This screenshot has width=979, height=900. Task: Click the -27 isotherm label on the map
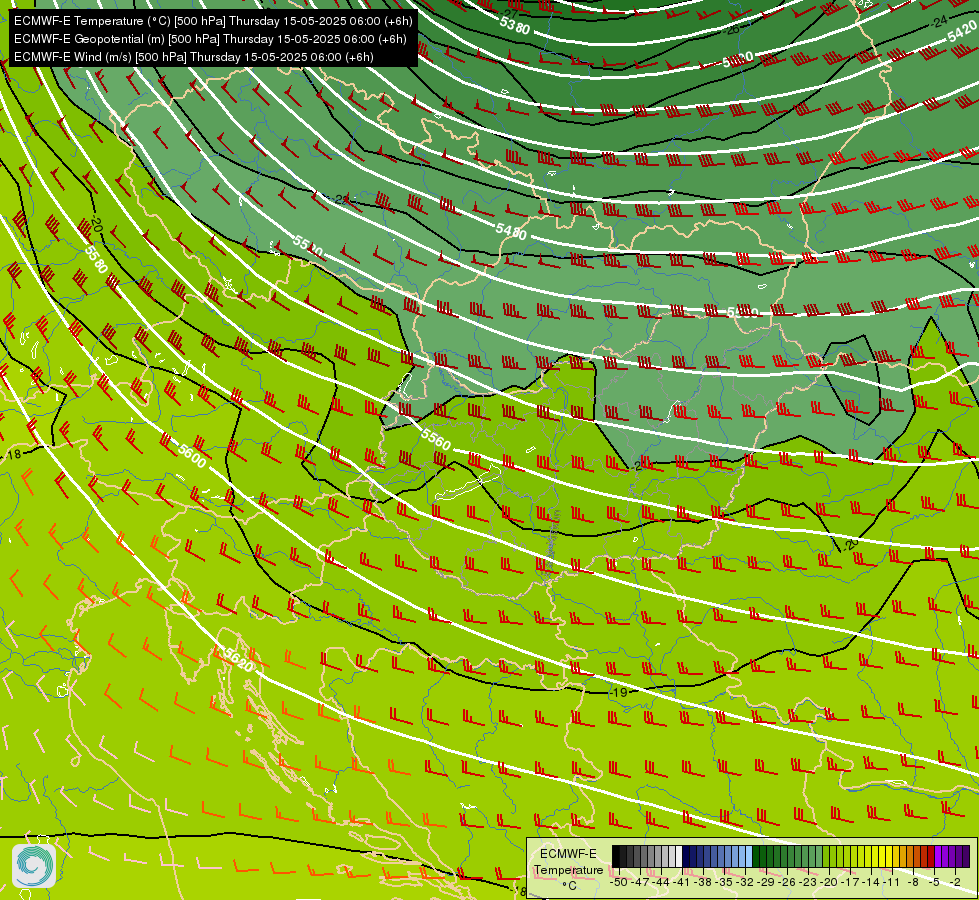[510, 14]
